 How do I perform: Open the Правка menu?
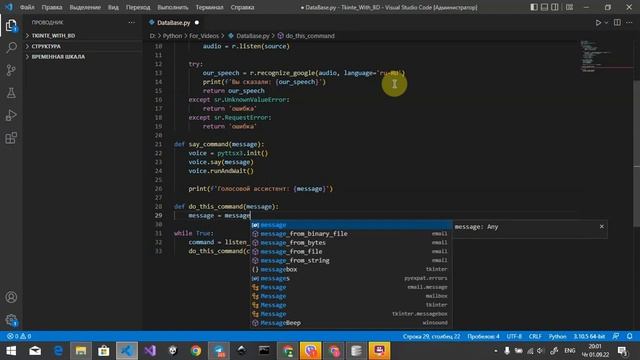click(x=52, y=7)
